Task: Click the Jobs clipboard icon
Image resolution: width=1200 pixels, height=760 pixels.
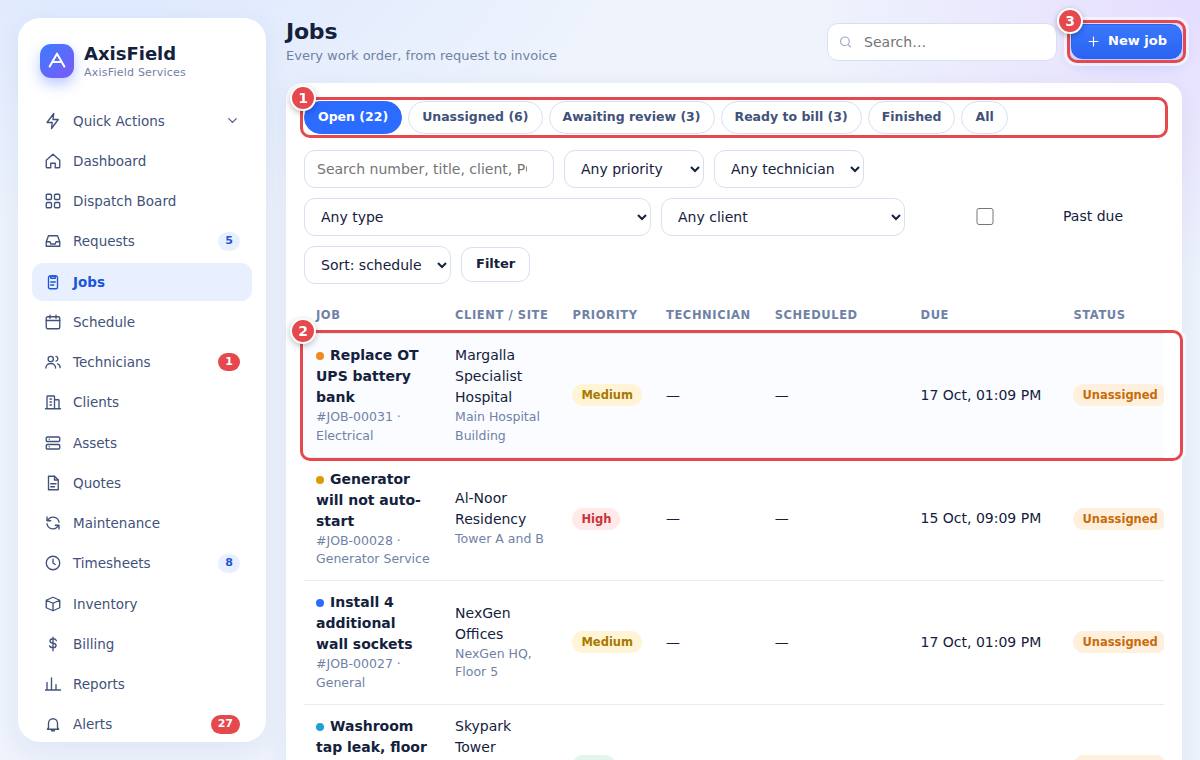Action: [x=53, y=282]
